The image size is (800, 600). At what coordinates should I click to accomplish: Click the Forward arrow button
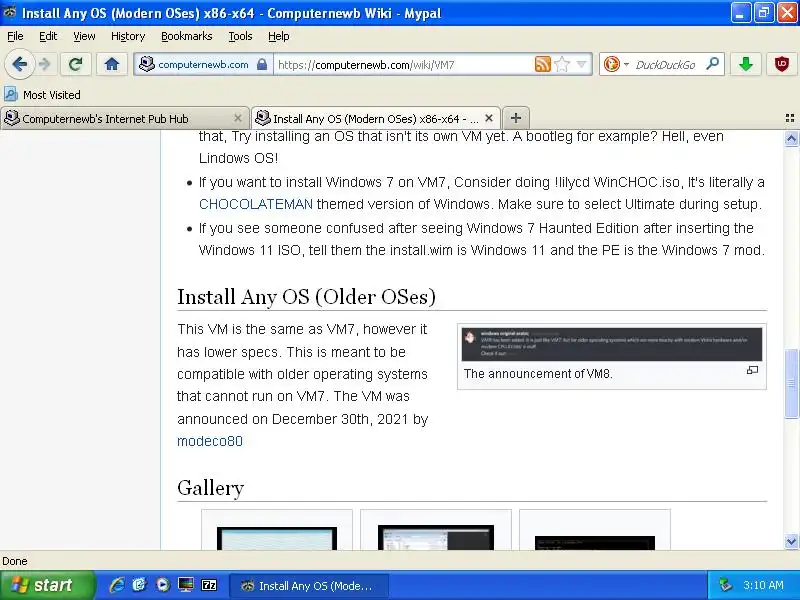click(x=45, y=64)
